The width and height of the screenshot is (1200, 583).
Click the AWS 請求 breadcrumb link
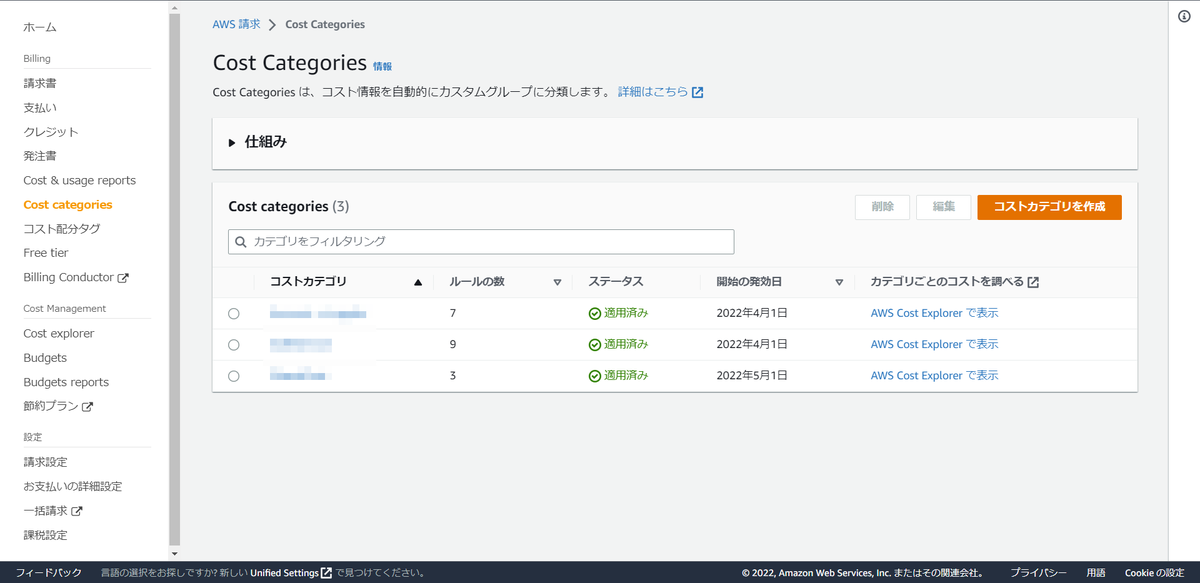[236, 24]
